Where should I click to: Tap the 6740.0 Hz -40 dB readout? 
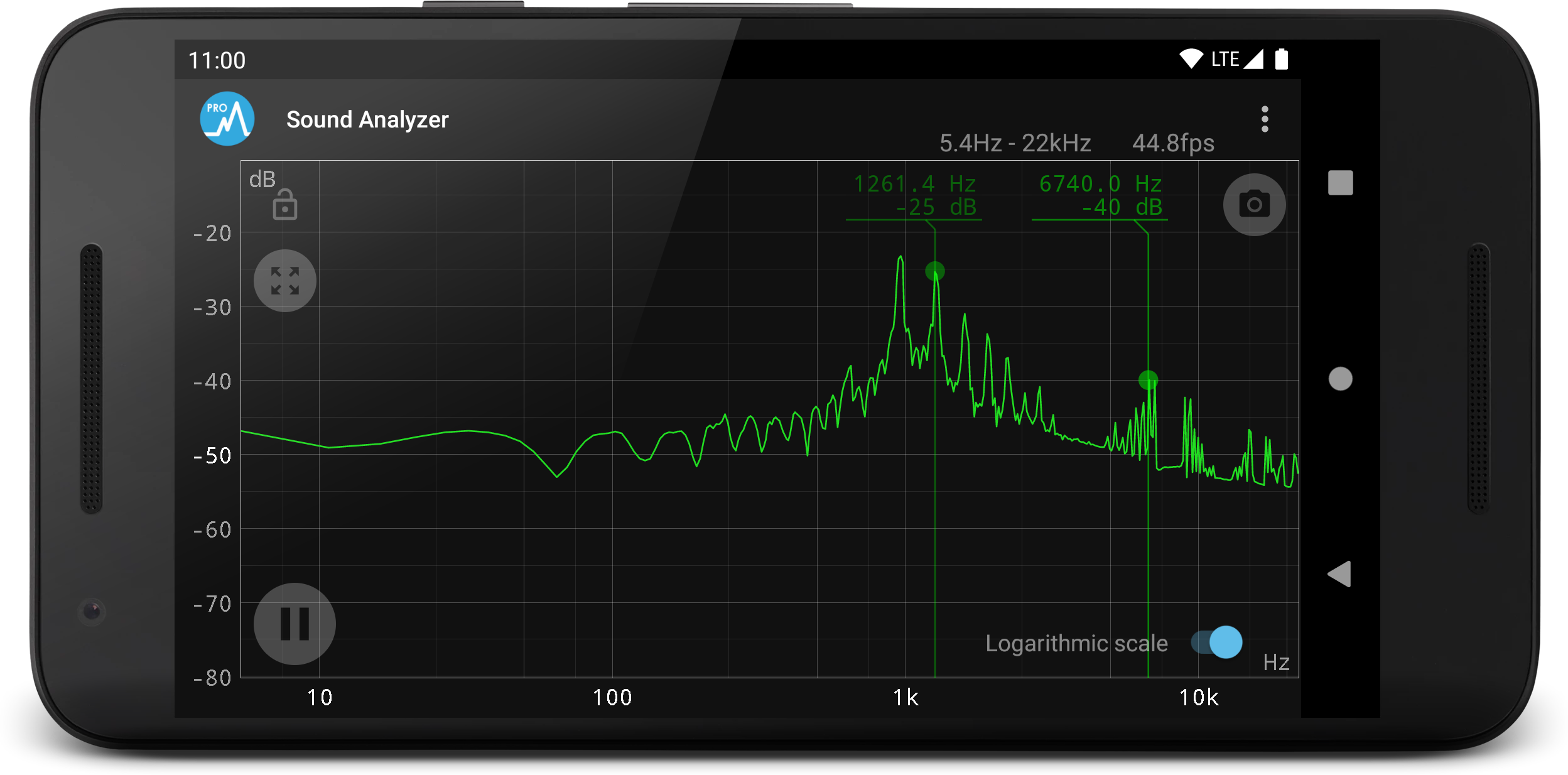pyautogui.click(x=1100, y=195)
